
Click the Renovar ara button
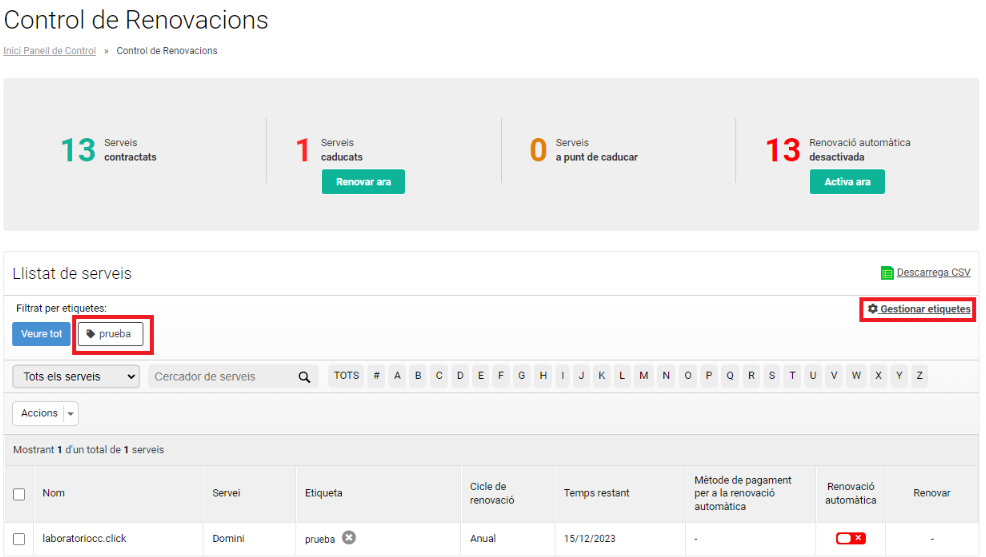tap(363, 182)
